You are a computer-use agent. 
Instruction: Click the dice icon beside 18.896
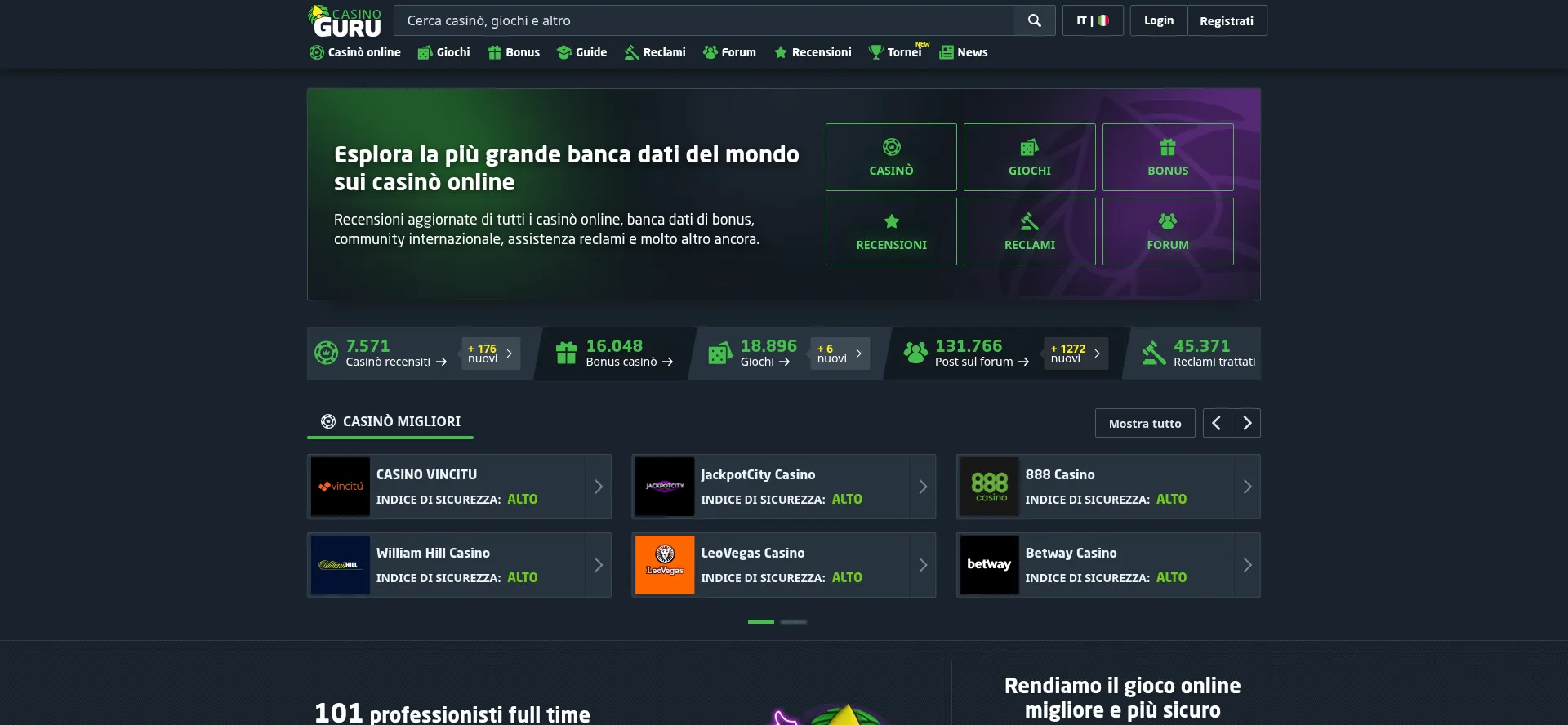click(x=719, y=353)
